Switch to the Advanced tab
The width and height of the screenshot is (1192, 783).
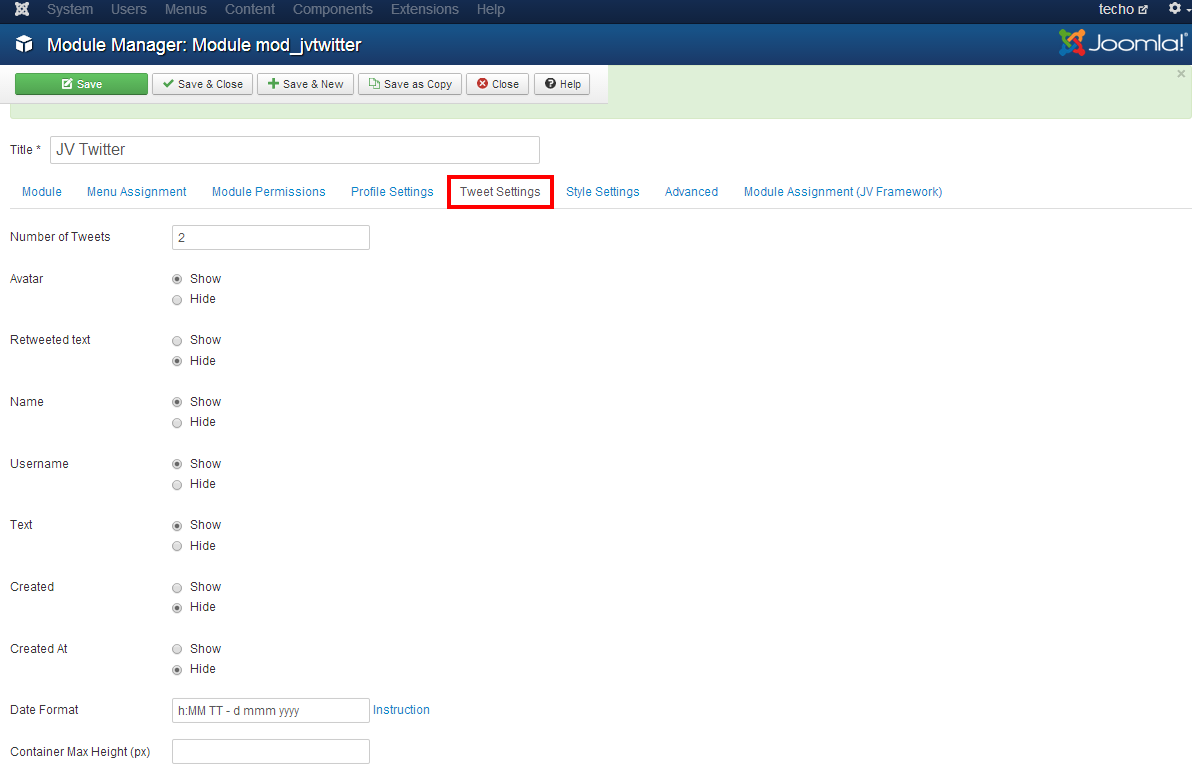[691, 192]
